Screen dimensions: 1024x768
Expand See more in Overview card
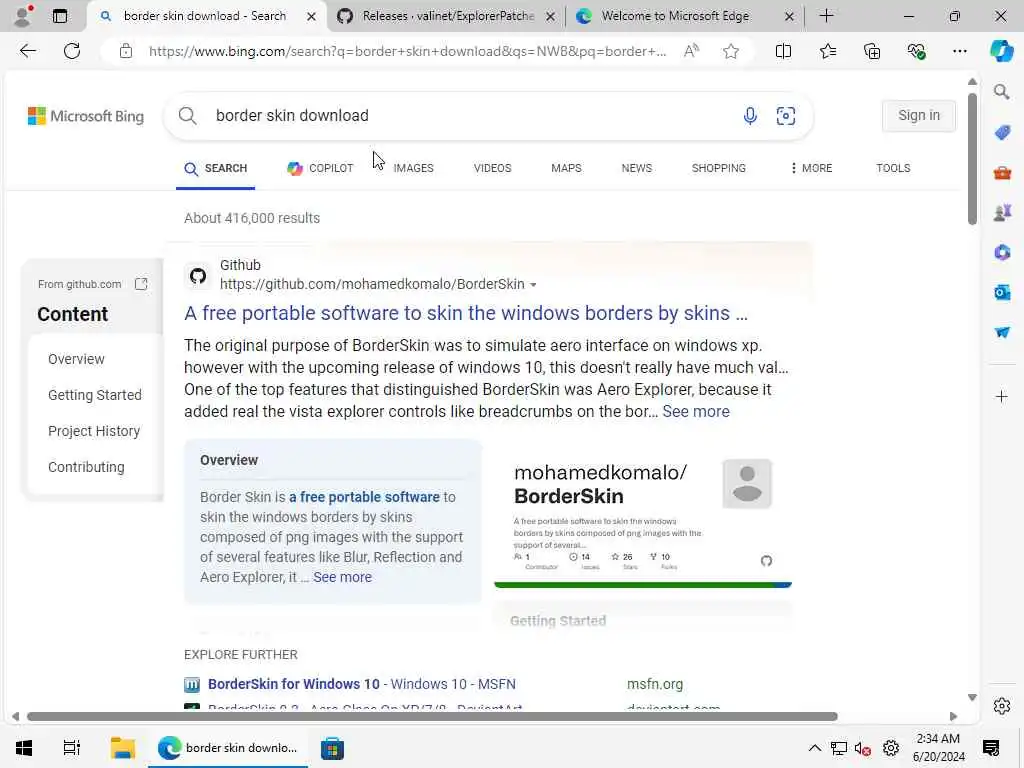click(x=342, y=577)
